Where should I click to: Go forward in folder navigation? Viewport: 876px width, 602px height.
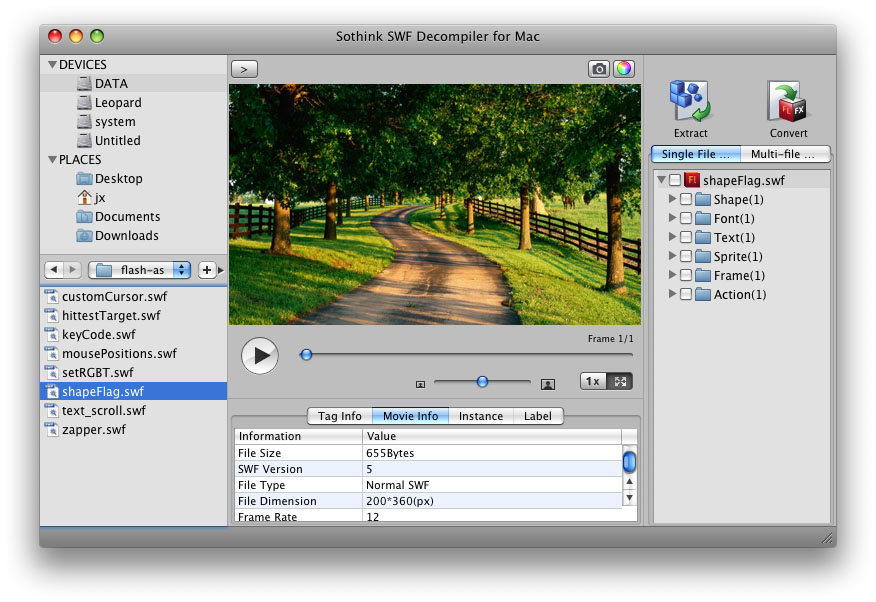point(72,270)
